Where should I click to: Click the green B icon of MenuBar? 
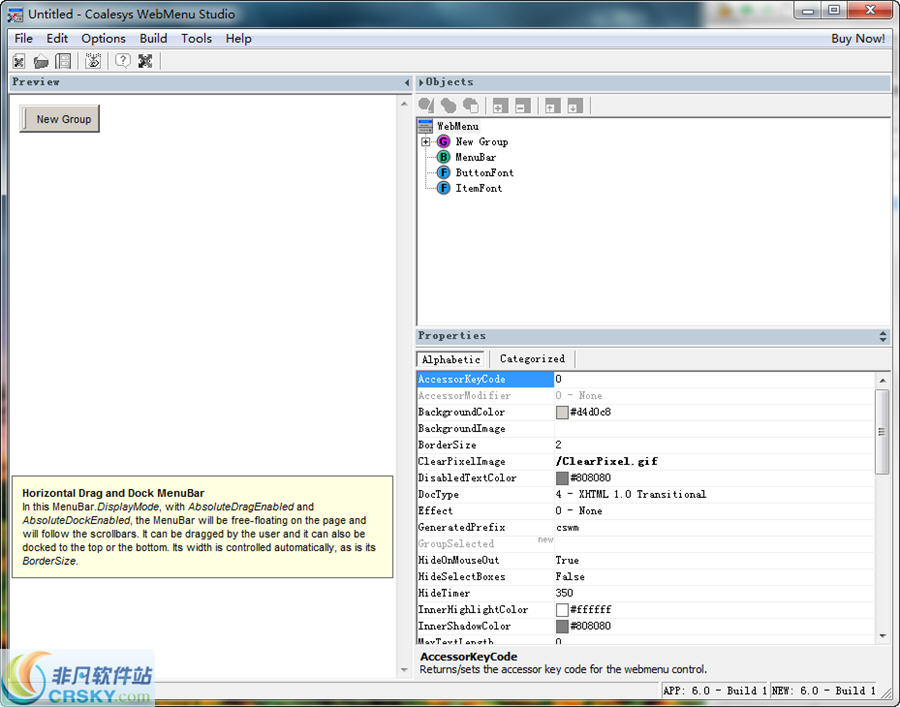point(444,157)
